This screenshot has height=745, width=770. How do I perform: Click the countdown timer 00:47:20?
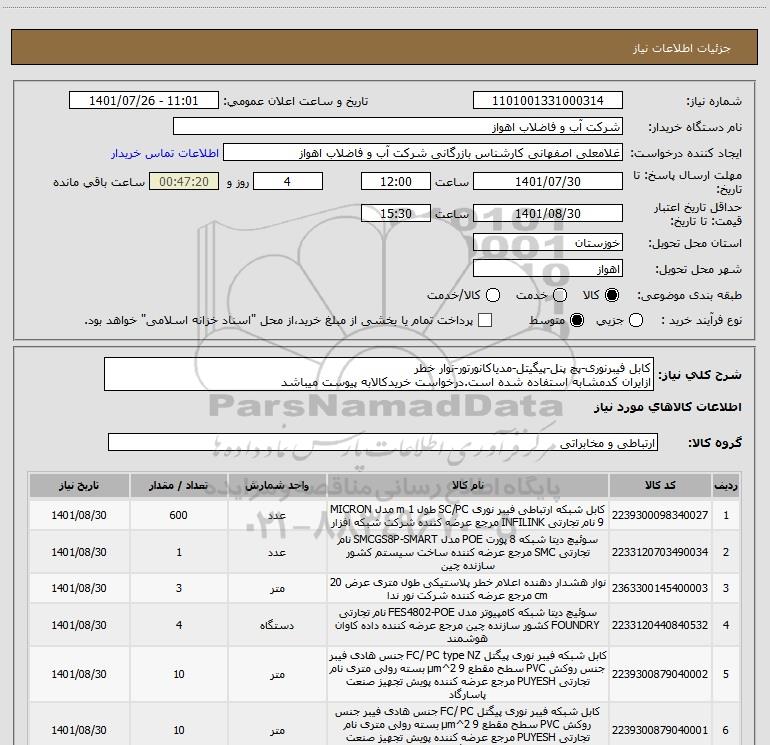(x=184, y=181)
